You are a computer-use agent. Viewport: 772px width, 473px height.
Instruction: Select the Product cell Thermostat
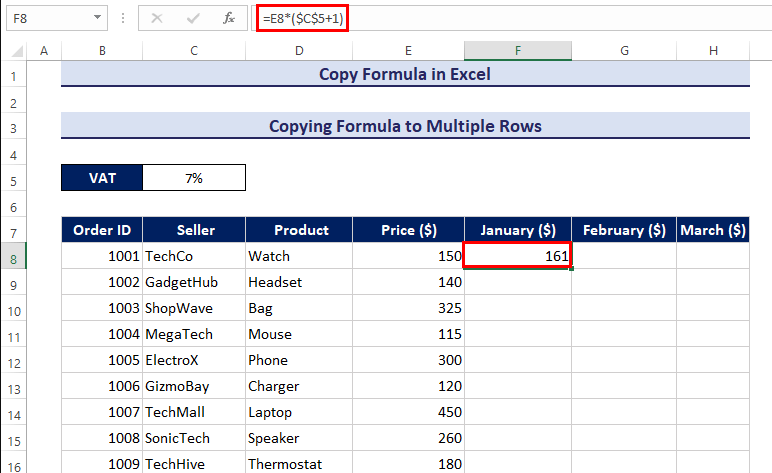click(303, 464)
